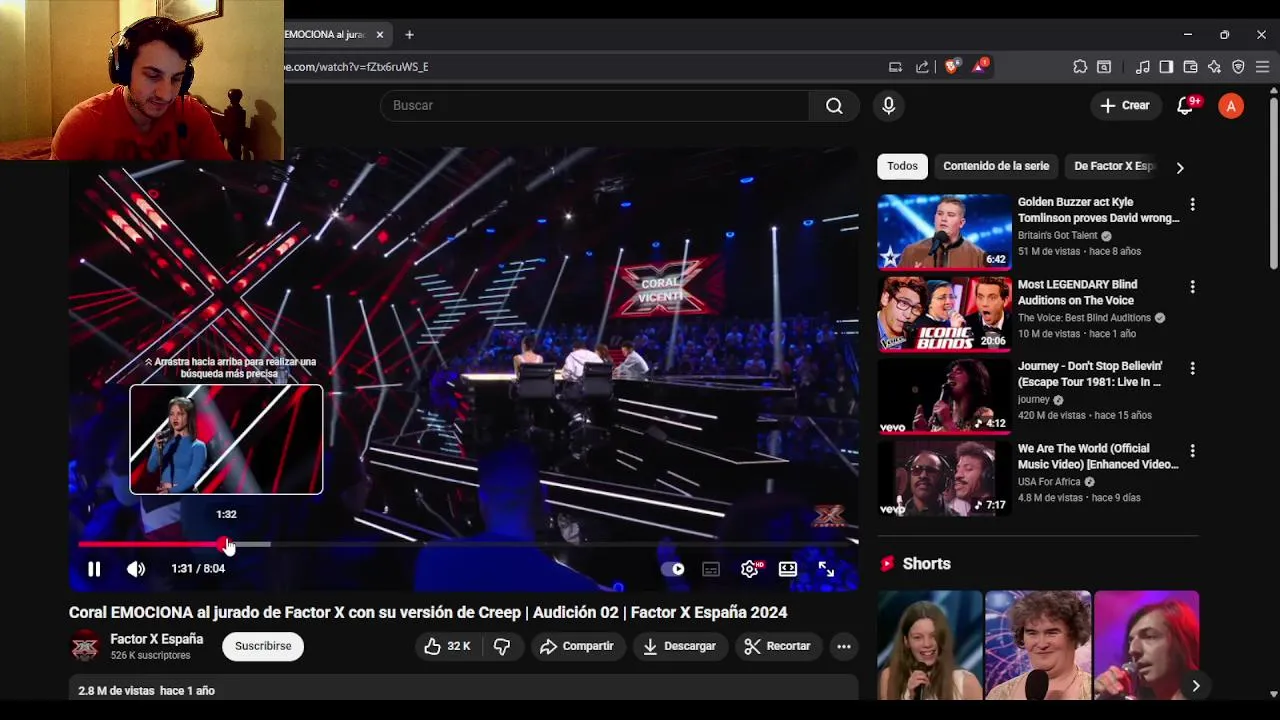Like the video with thumbs up
The image size is (1280, 720).
pos(447,646)
